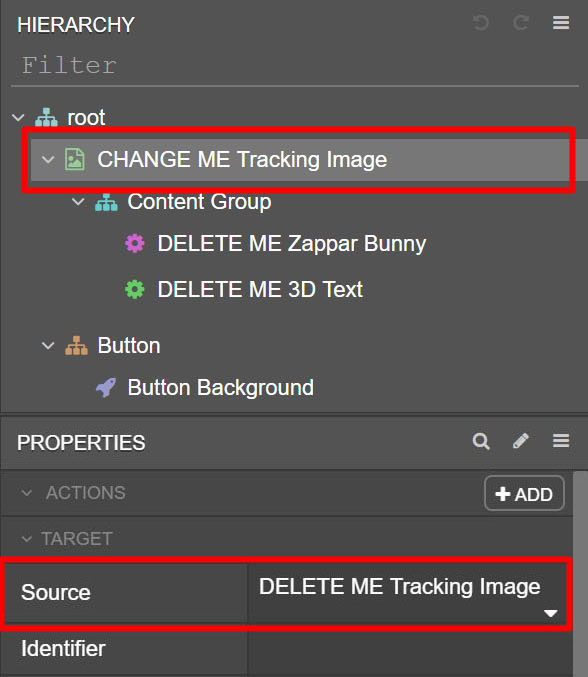Collapse the CHANGE ME Tracking Image chevron
The width and height of the screenshot is (588, 677).
(48, 159)
